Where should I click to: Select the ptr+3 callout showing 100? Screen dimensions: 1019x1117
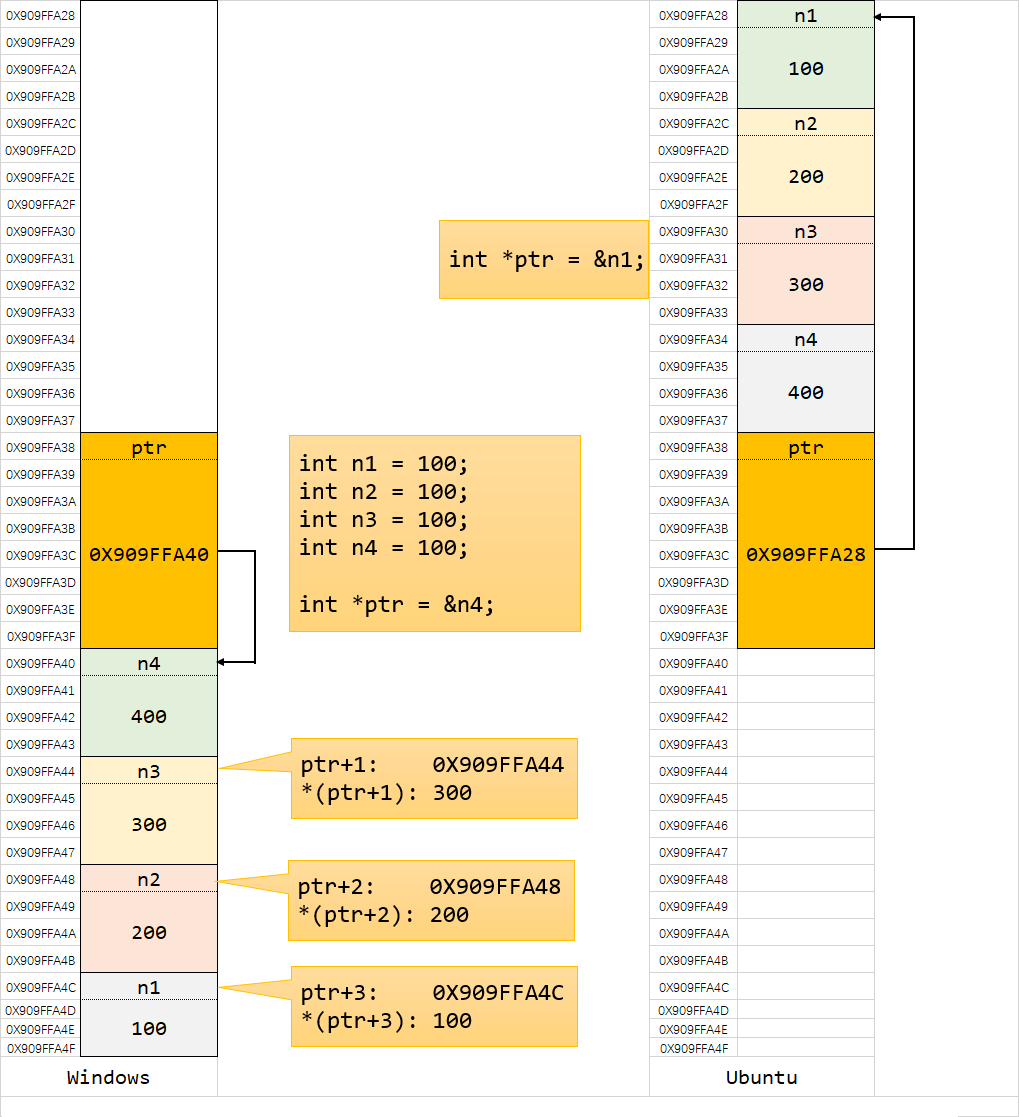point(433,1006)
